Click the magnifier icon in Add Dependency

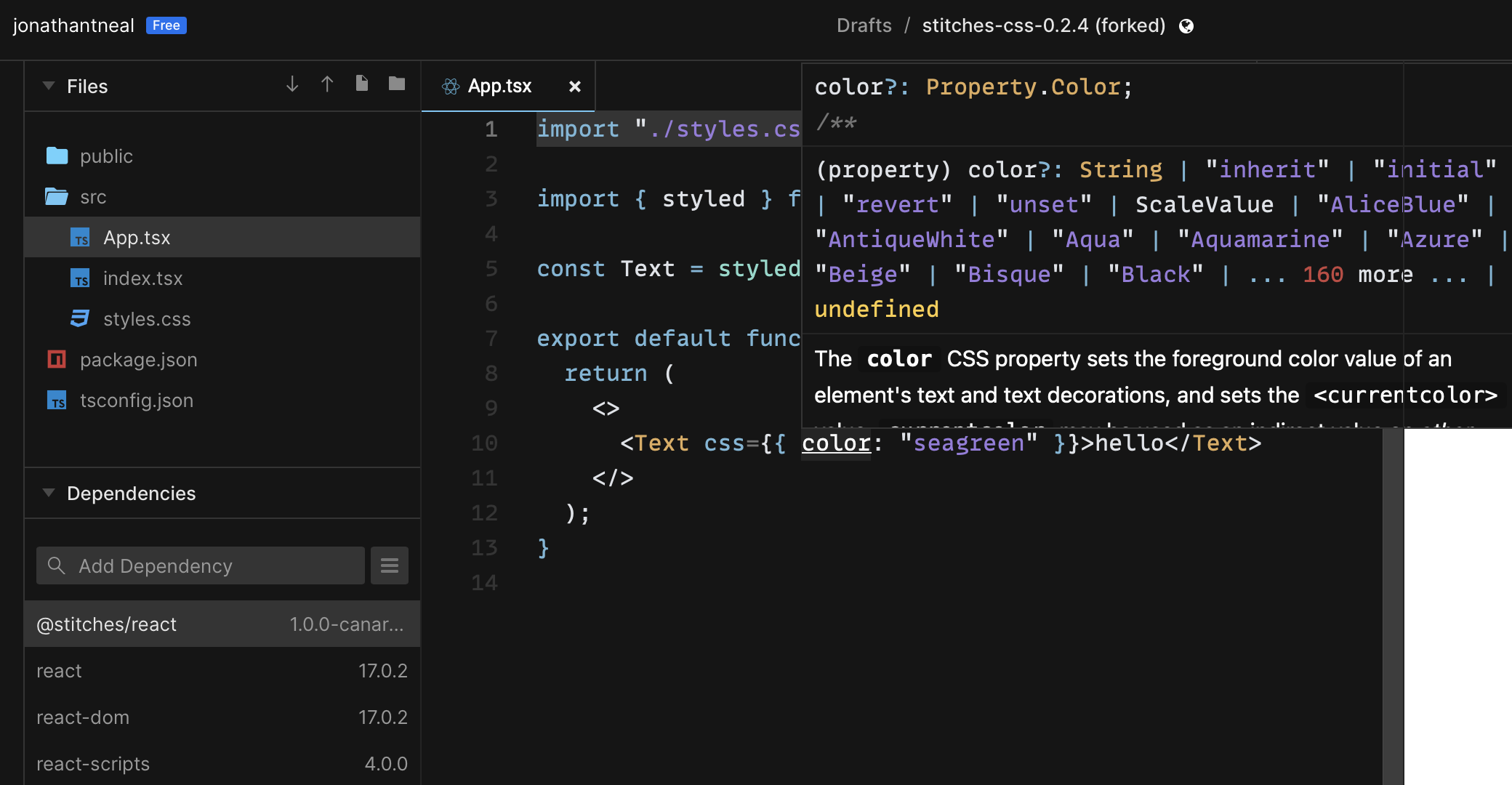pos(56,565)
